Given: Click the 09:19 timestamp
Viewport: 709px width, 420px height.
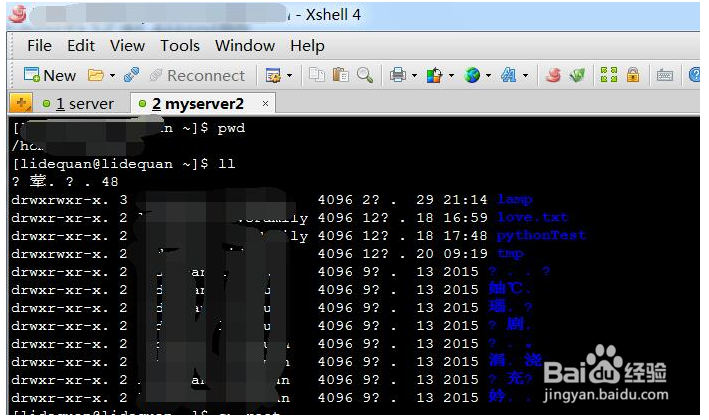Looking at the screenshot, I should [x=465, y=254].
